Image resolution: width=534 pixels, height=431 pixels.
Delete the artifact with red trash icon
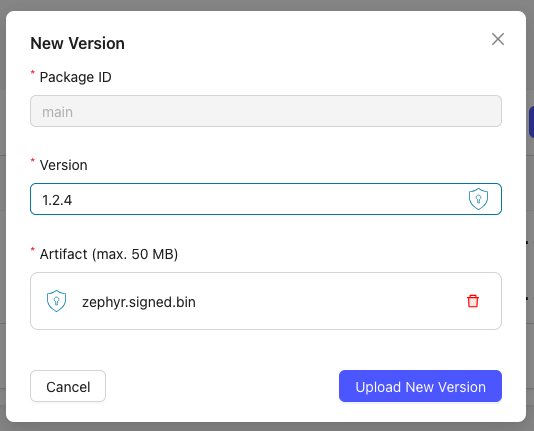tap(473, 301)
